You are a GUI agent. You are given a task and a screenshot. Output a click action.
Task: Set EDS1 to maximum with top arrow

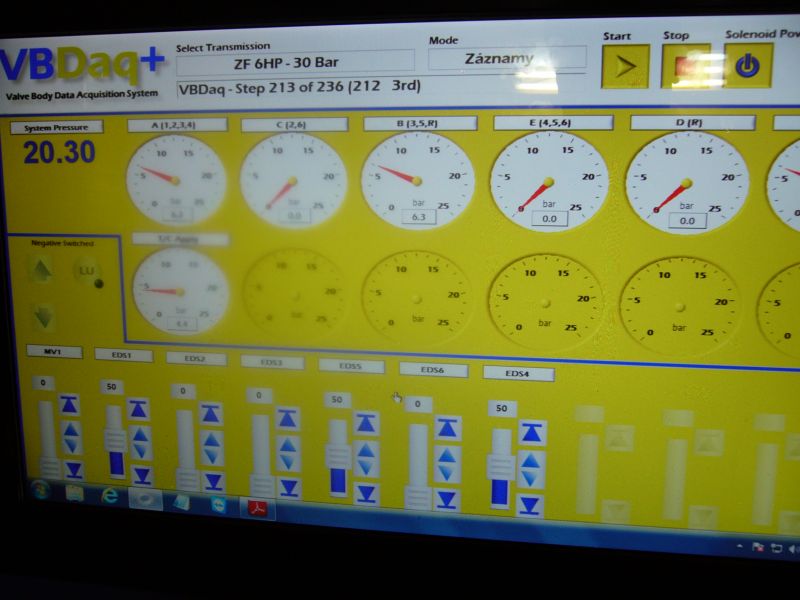(x=138, y=409)
